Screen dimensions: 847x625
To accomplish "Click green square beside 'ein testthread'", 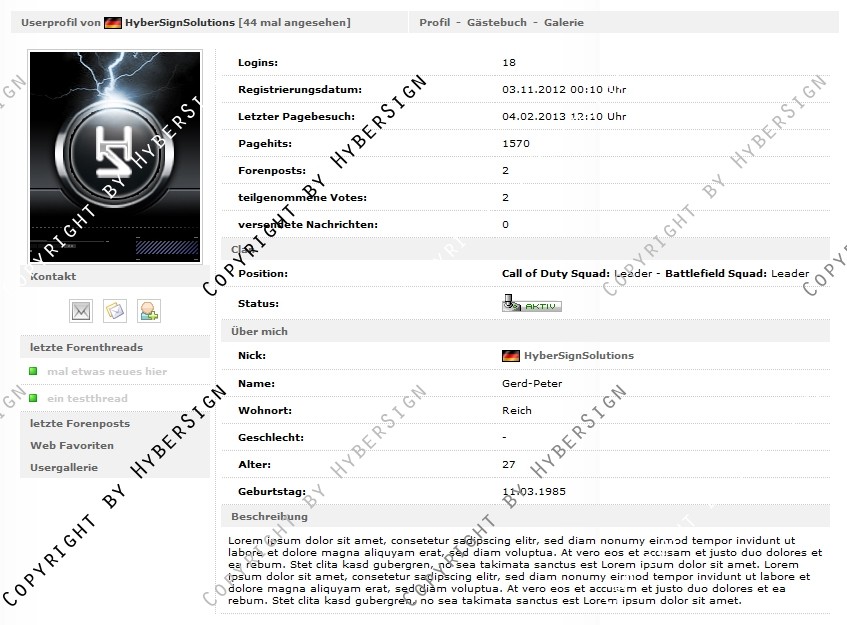I will 33,398.
